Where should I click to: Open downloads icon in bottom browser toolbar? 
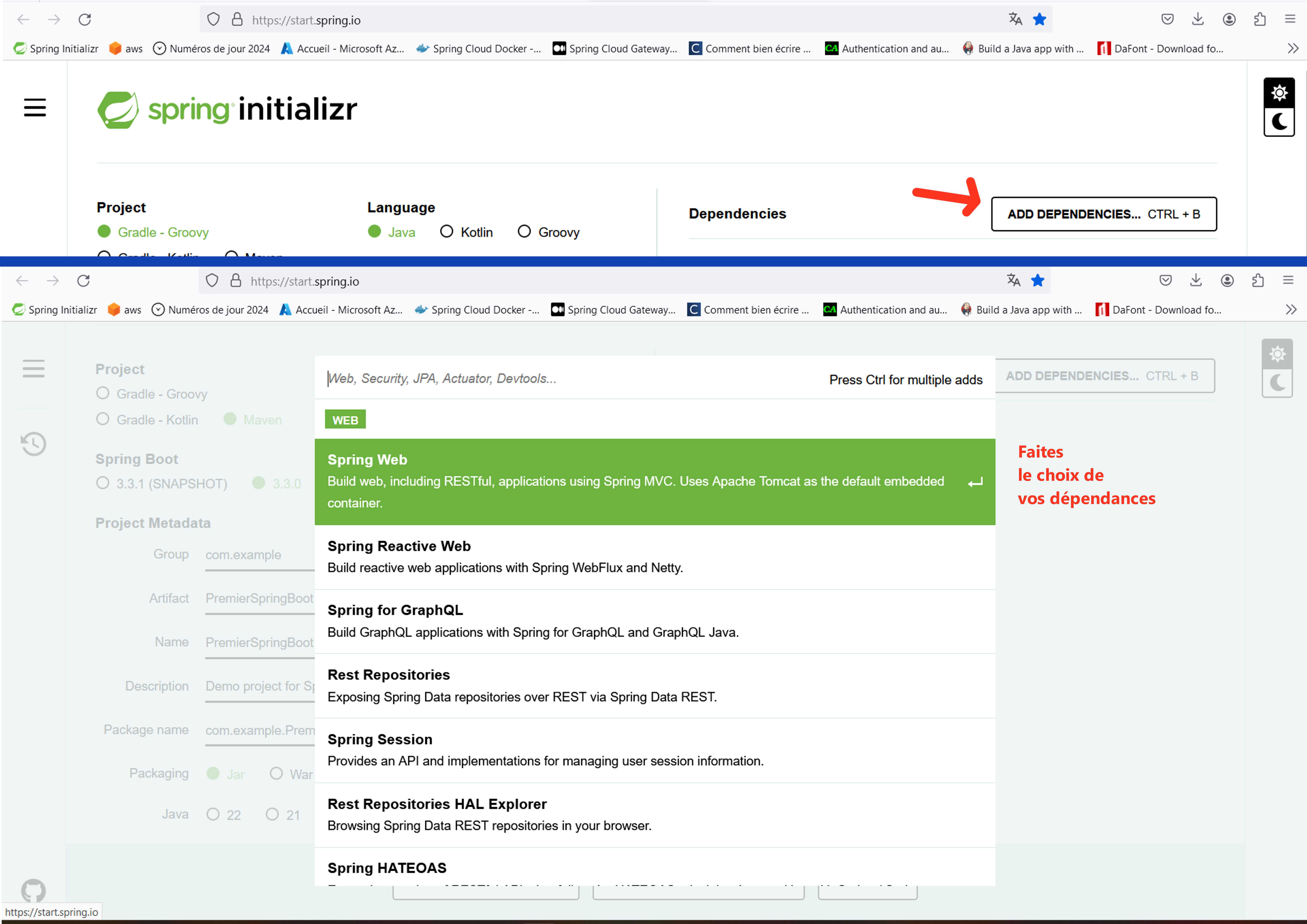(x=1196, y=280)
